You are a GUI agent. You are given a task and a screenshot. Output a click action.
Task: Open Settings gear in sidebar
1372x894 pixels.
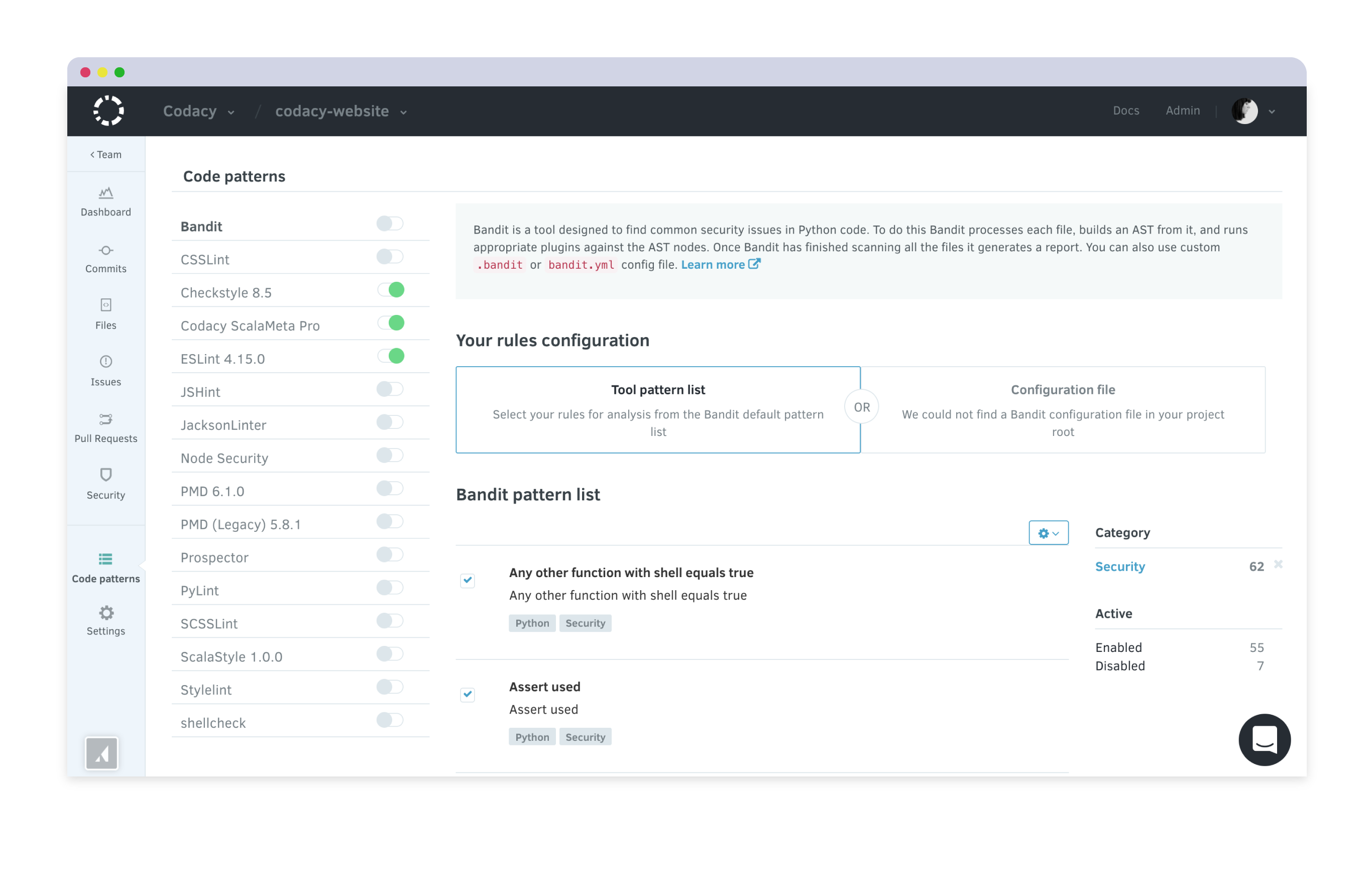coord(105,613)
